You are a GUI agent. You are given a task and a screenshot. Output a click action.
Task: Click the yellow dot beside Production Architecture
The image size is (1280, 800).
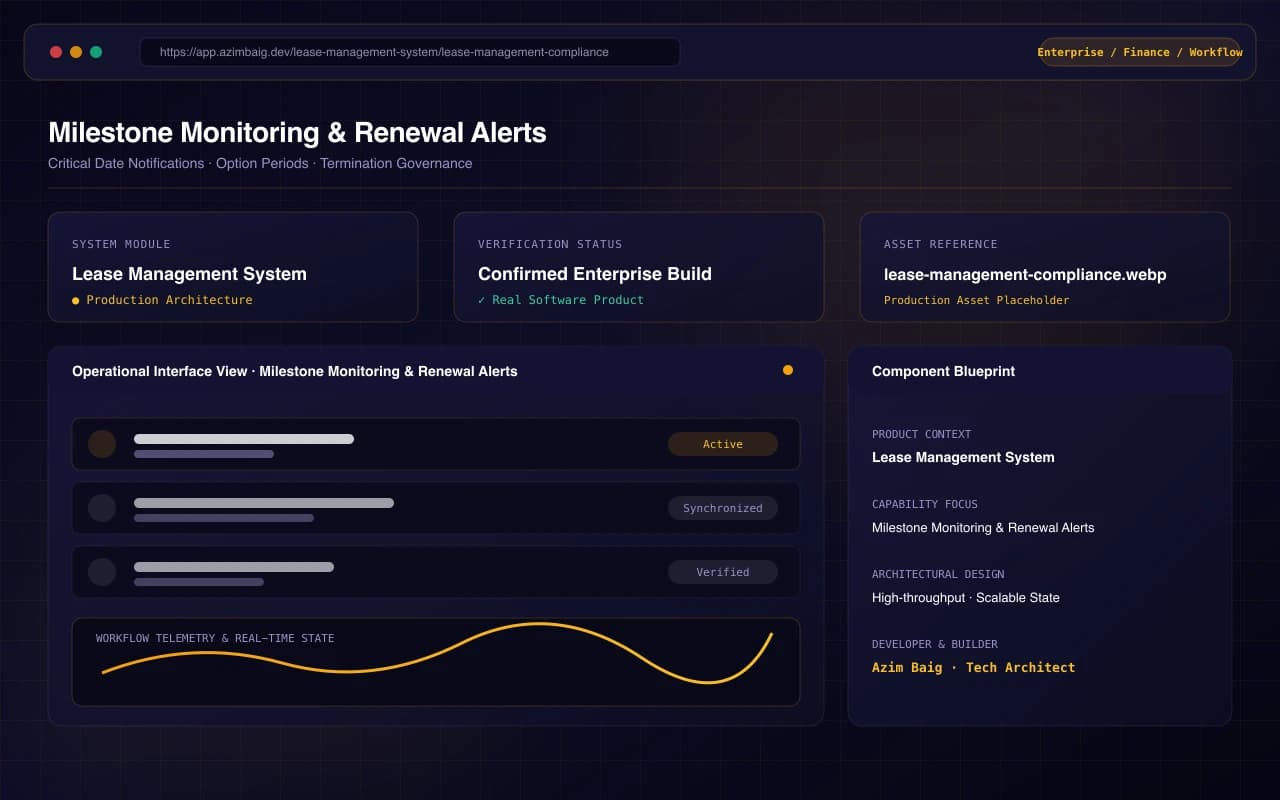(x=76, y=300)
